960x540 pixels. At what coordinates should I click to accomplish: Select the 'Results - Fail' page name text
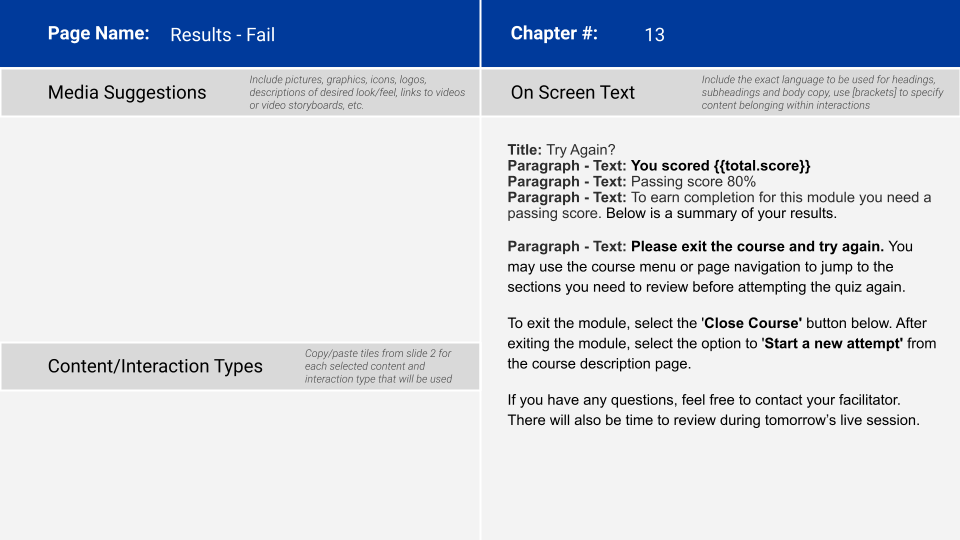[222, 35]
